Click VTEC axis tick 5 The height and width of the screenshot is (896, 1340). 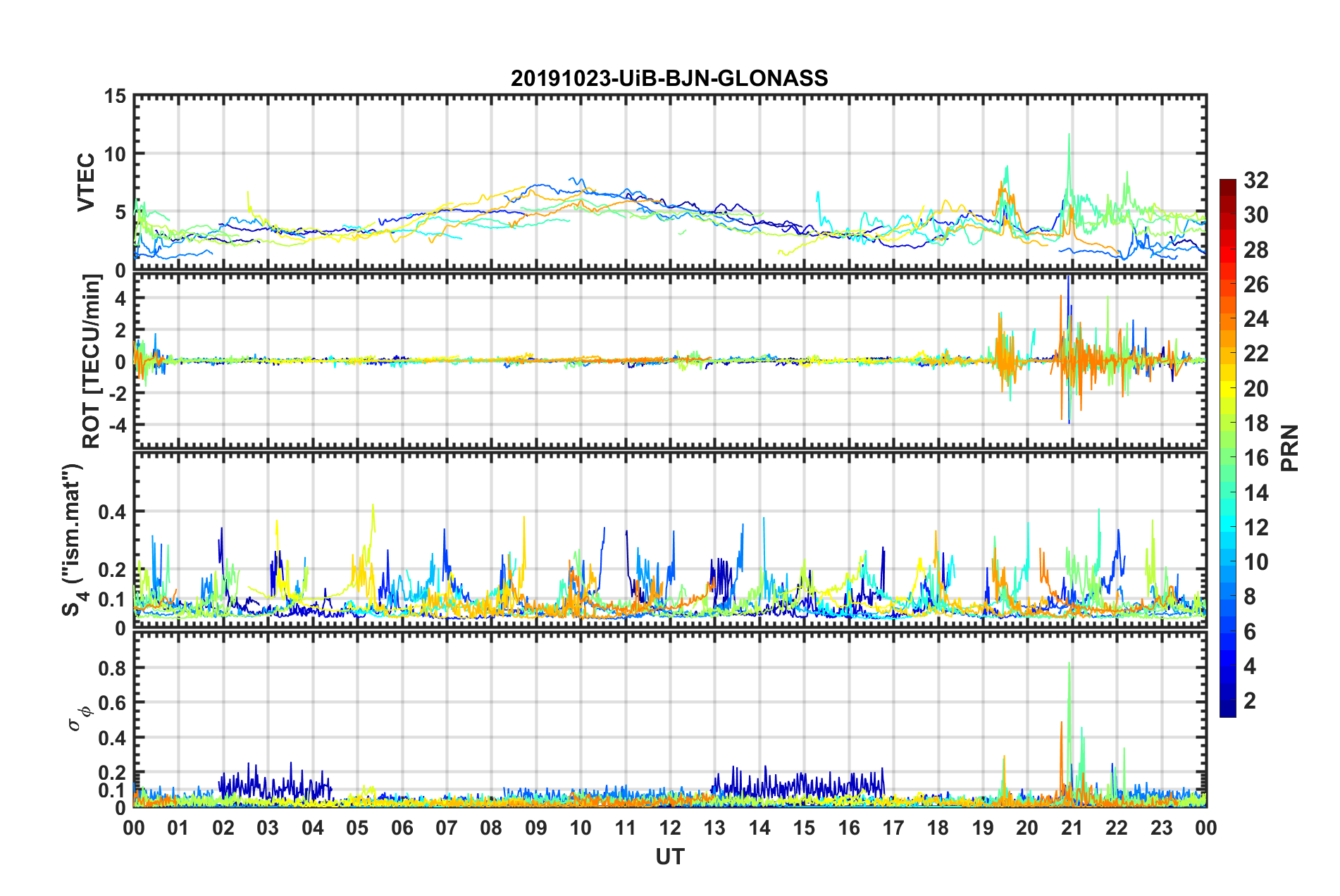tap(121, 213)
